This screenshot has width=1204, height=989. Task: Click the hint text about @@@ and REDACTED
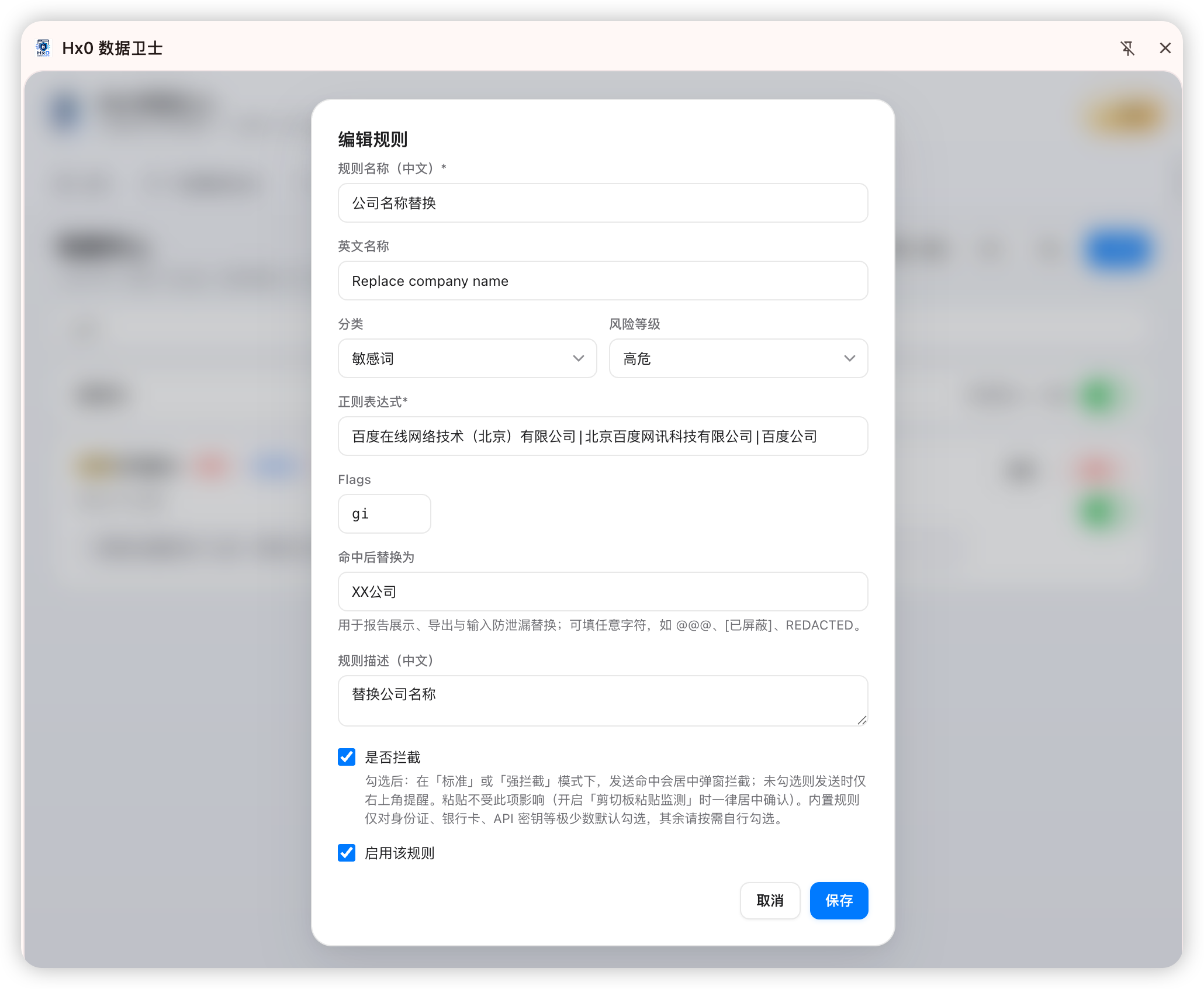click(602, 625)
